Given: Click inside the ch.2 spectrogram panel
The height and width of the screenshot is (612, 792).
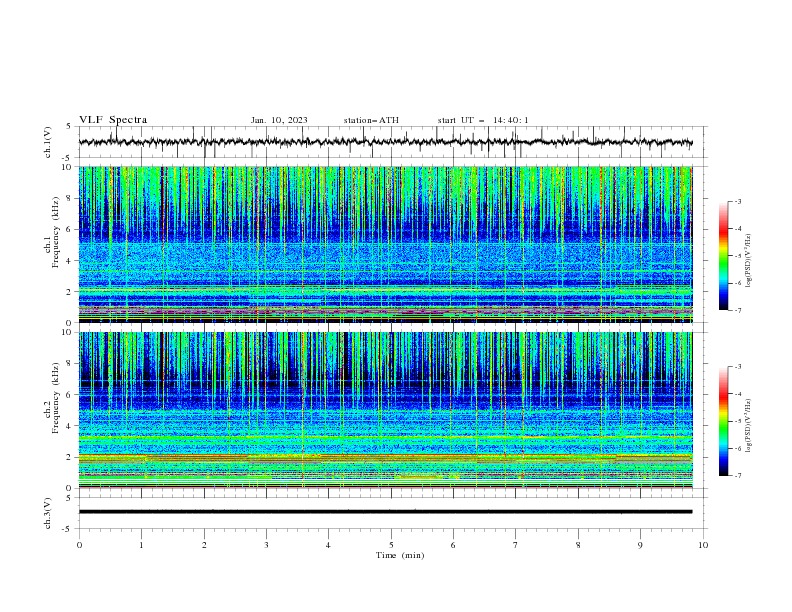Looking at the screenshot, I should point(385,410).
